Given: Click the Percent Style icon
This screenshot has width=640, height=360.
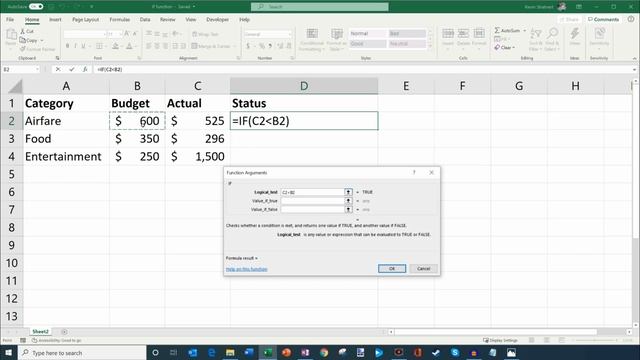Looking at the screenshot, I should click(262, 46).
